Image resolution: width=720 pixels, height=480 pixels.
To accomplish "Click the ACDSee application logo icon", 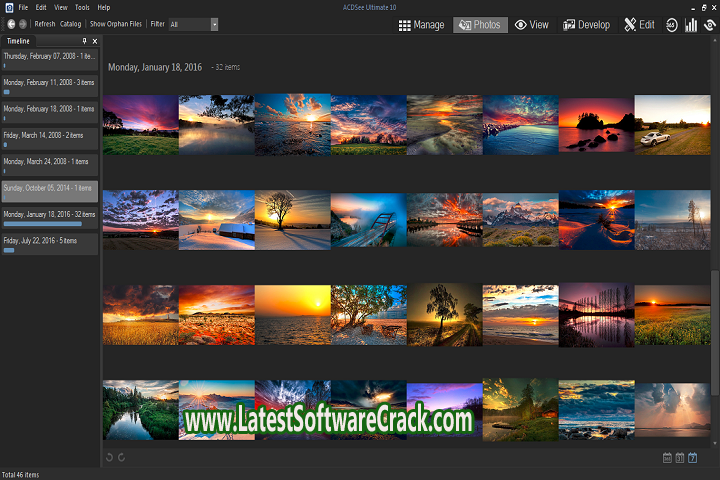I will click(9, 8).
